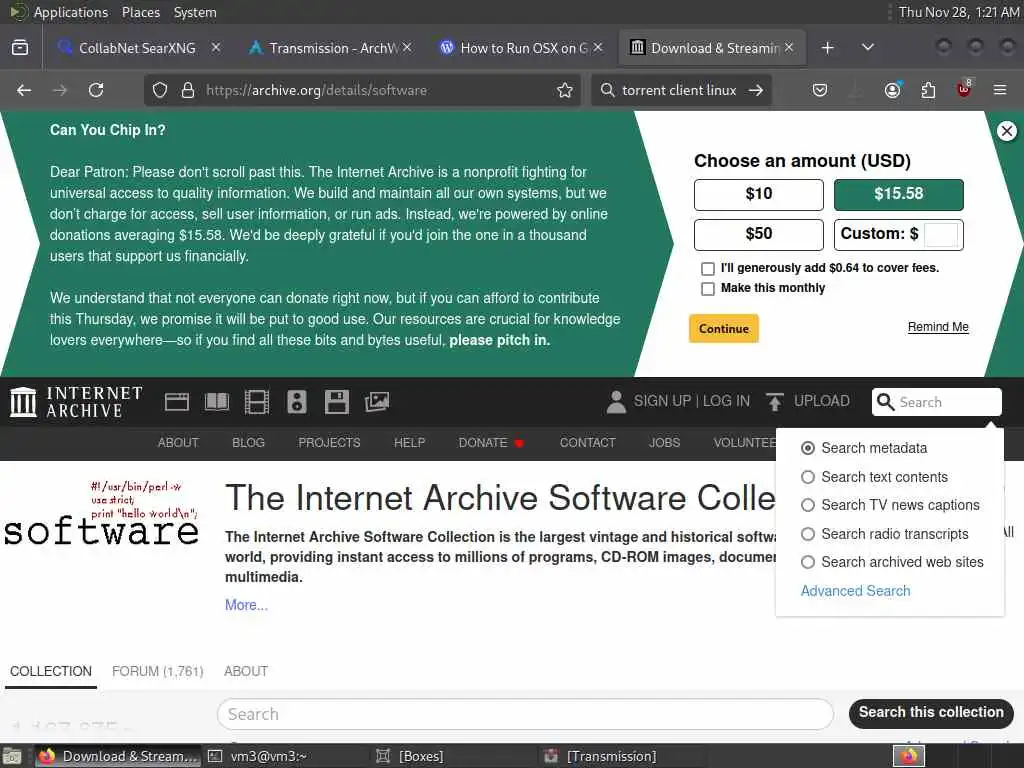The image size is (1024, 768).
Task: Expand the list all tabs chevron
Action: pyautogui.click(x=867, y=48)
